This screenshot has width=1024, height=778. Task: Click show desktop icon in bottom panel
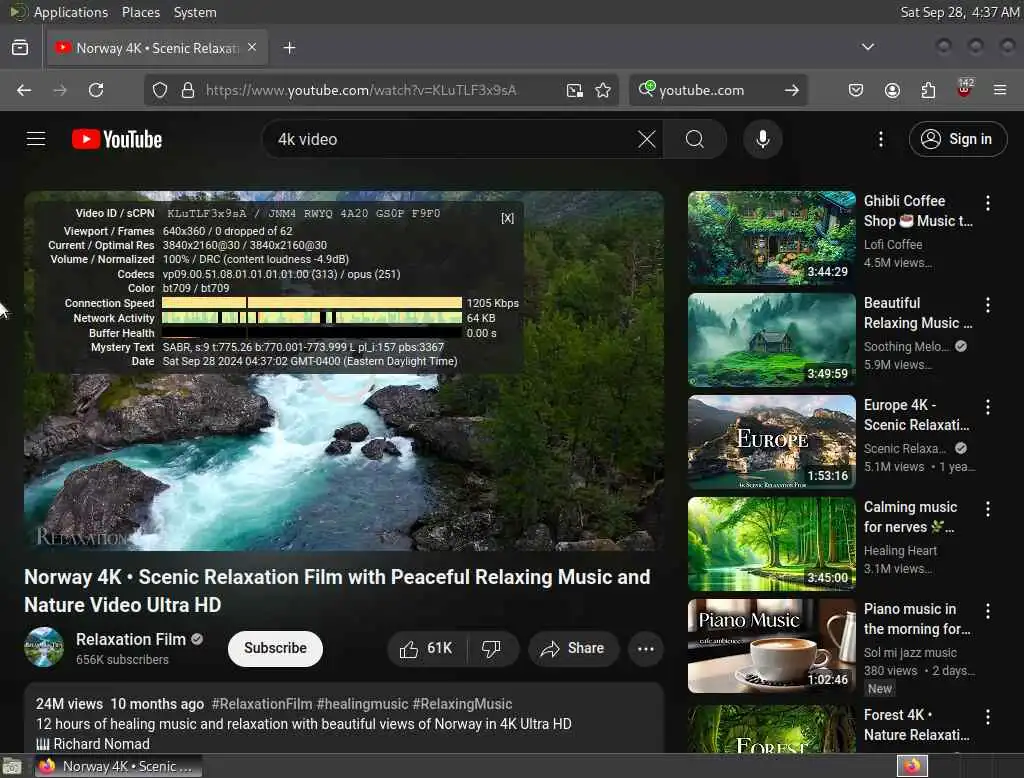[12, 766]
